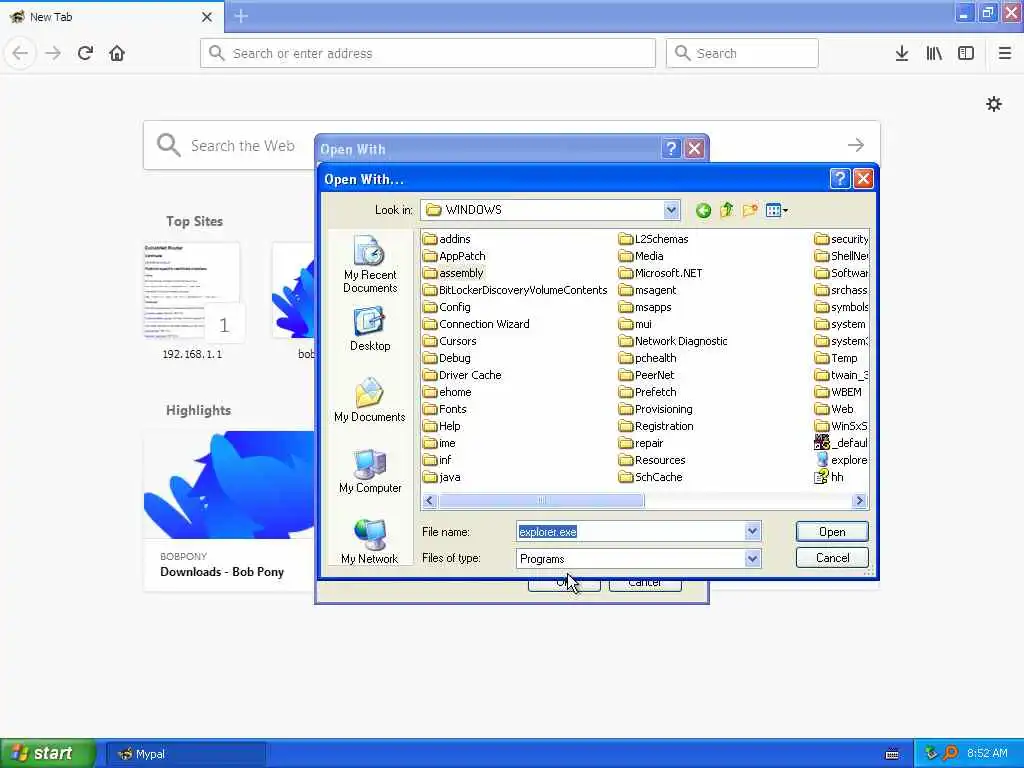Click the horizontal scrollbar thumb
Image resolution: width=1024 pixels, height=768 pixels.
pyautogui.click(x=541, y=501)
